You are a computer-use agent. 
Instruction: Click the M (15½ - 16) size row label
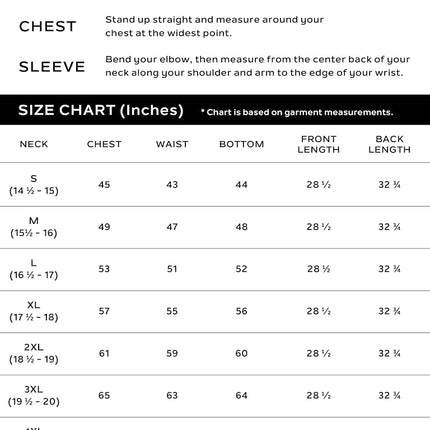[34, 227]
